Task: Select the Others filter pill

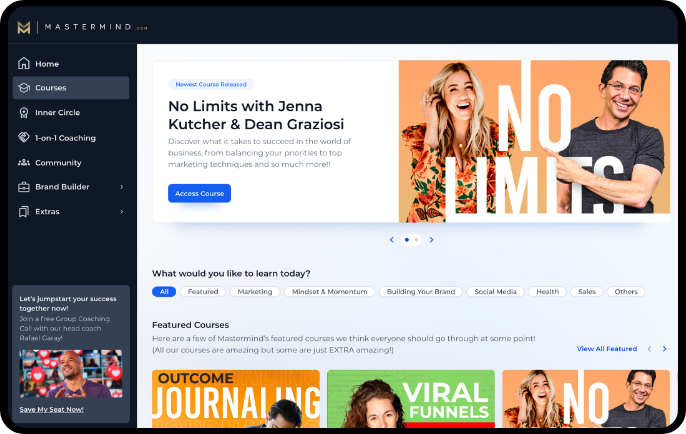Action: point(626,291)
